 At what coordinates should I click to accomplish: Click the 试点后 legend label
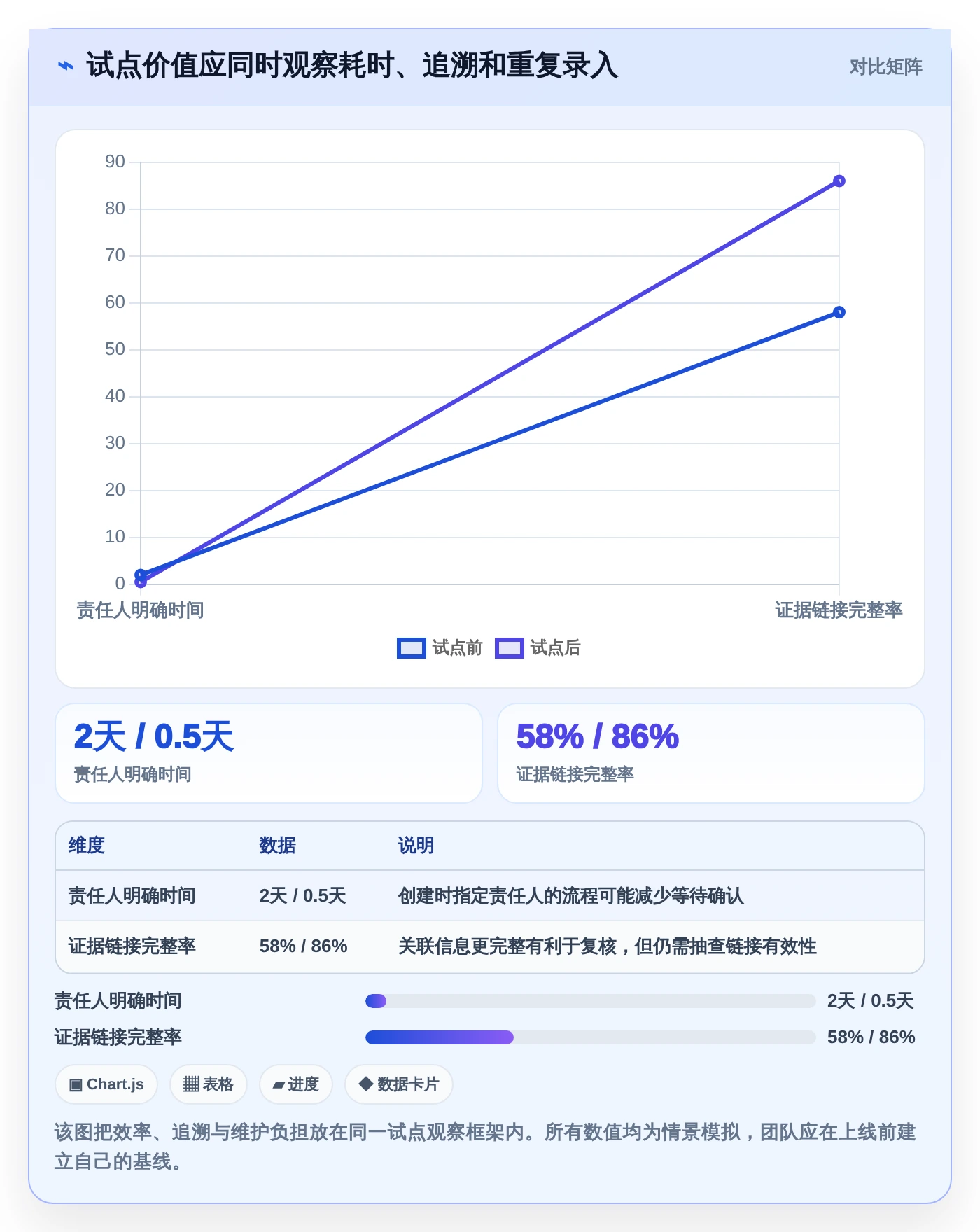[x=555, y=648]
